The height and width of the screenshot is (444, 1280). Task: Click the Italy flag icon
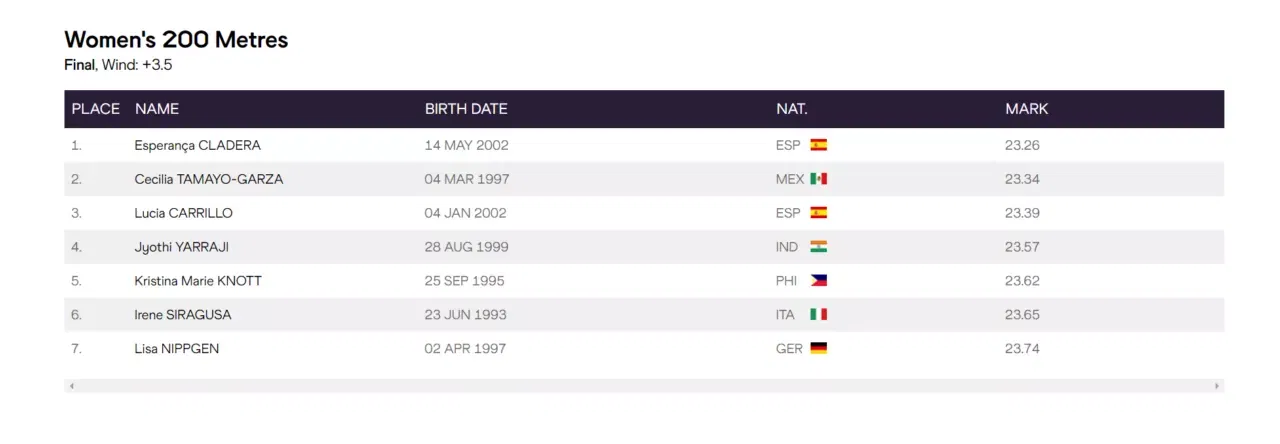(x=818, y=315)
